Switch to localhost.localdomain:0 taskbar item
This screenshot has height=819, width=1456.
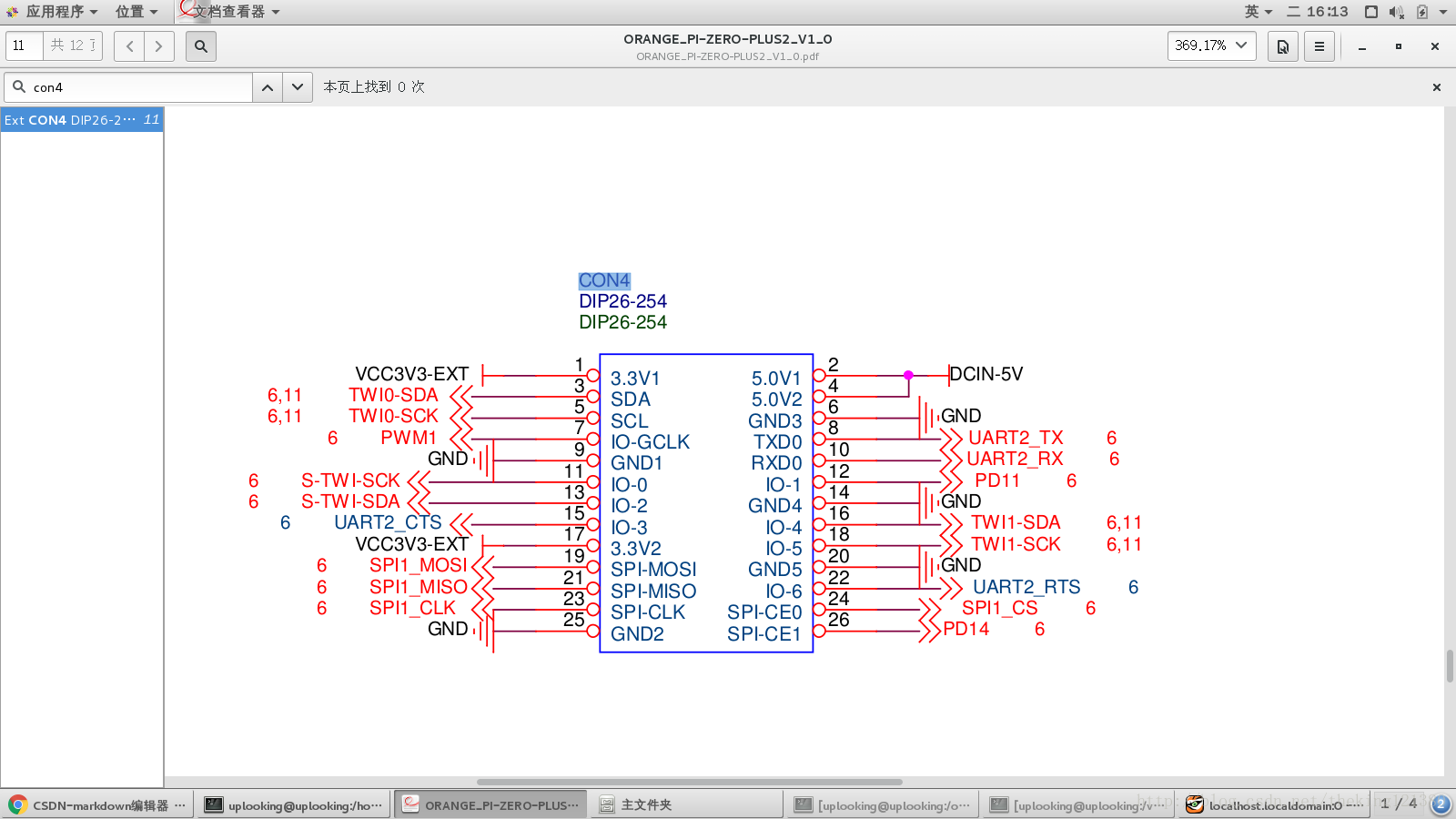click(1275, 804)
